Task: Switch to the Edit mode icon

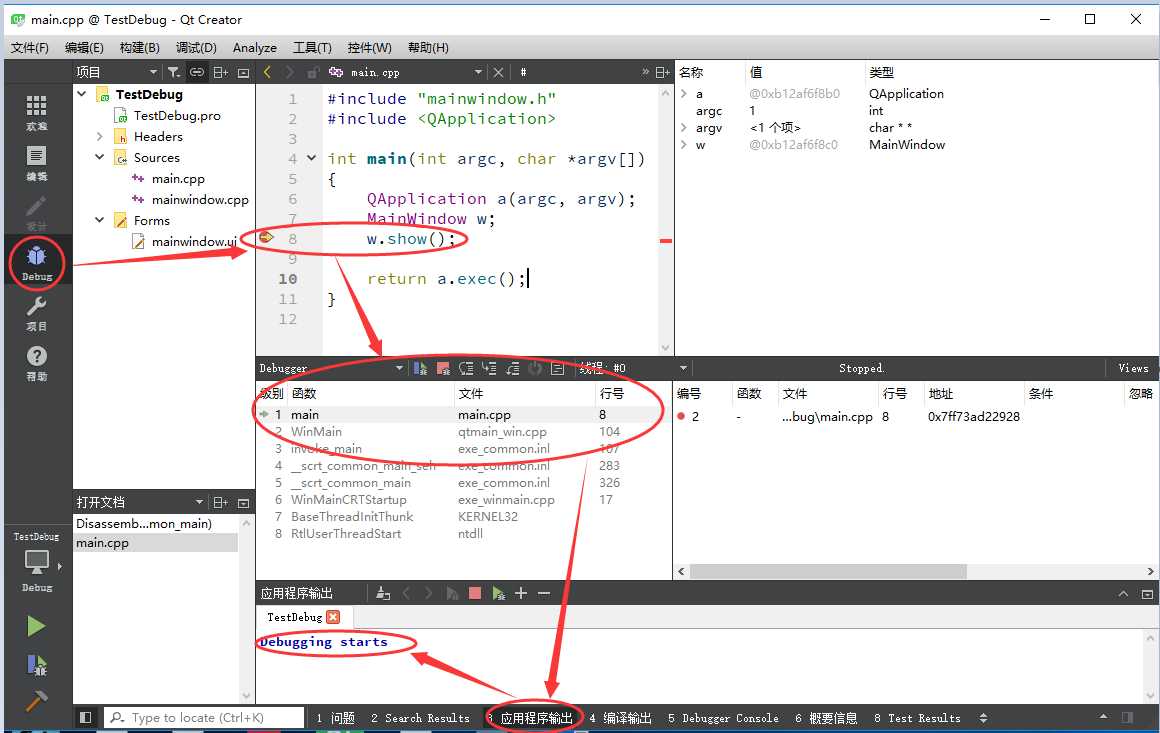Action: click(x=36, y=163)
